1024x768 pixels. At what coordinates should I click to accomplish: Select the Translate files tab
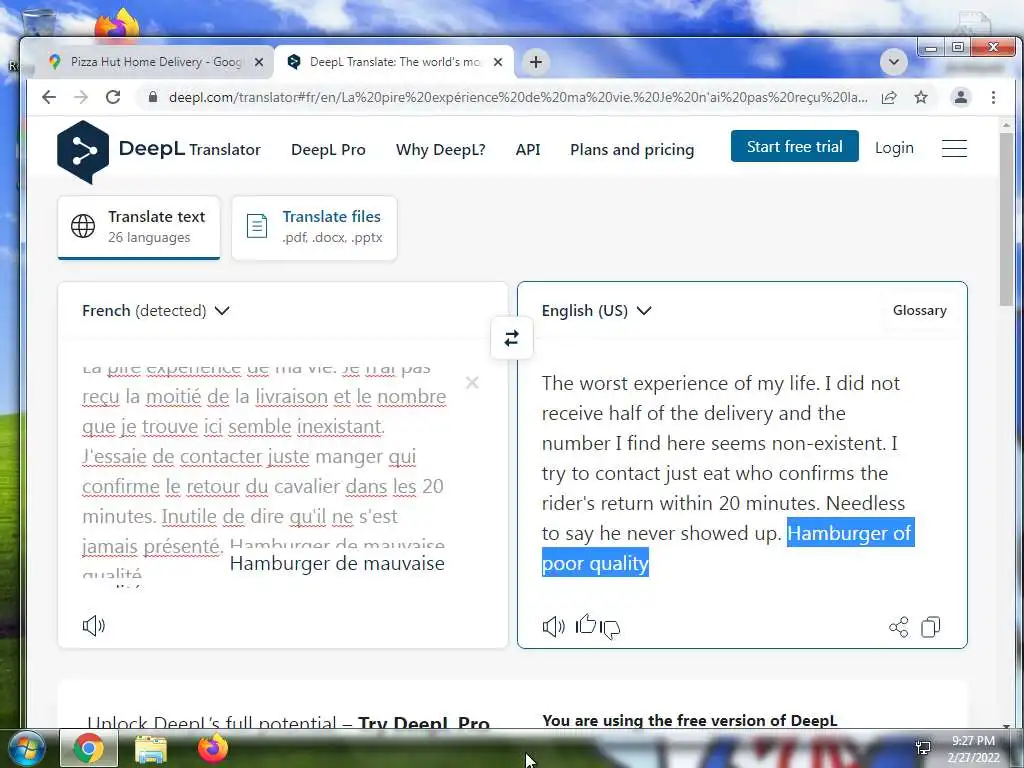pos(314,227)
